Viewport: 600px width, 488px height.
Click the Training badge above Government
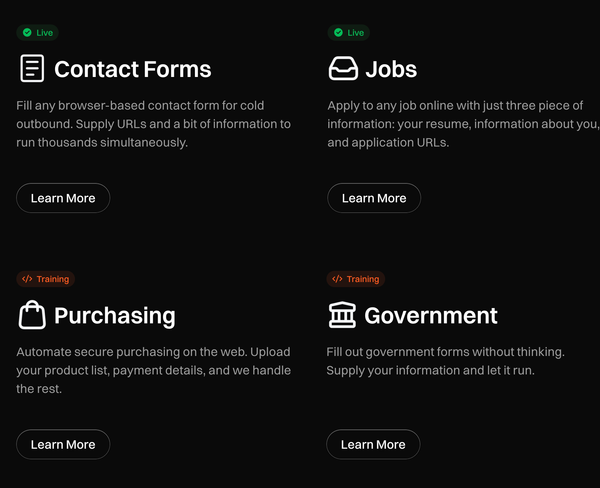[357, 279]
